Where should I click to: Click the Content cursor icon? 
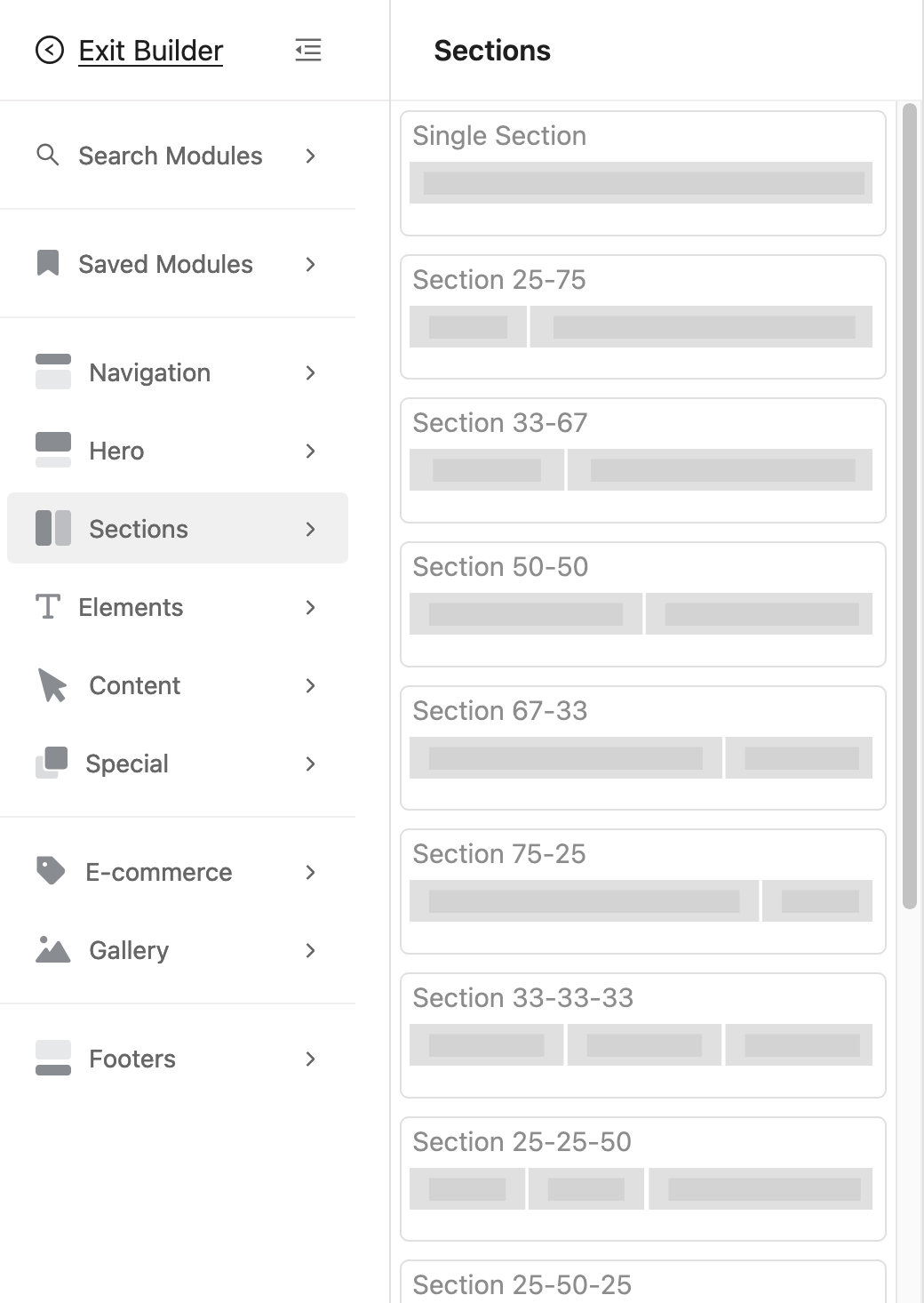coord(52,685)
